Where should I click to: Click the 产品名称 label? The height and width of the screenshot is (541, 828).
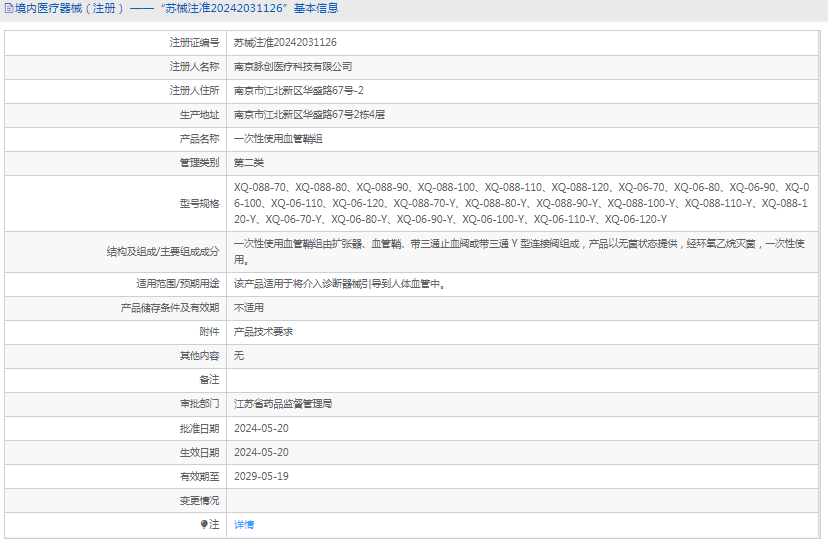click(x=199, y=139)
